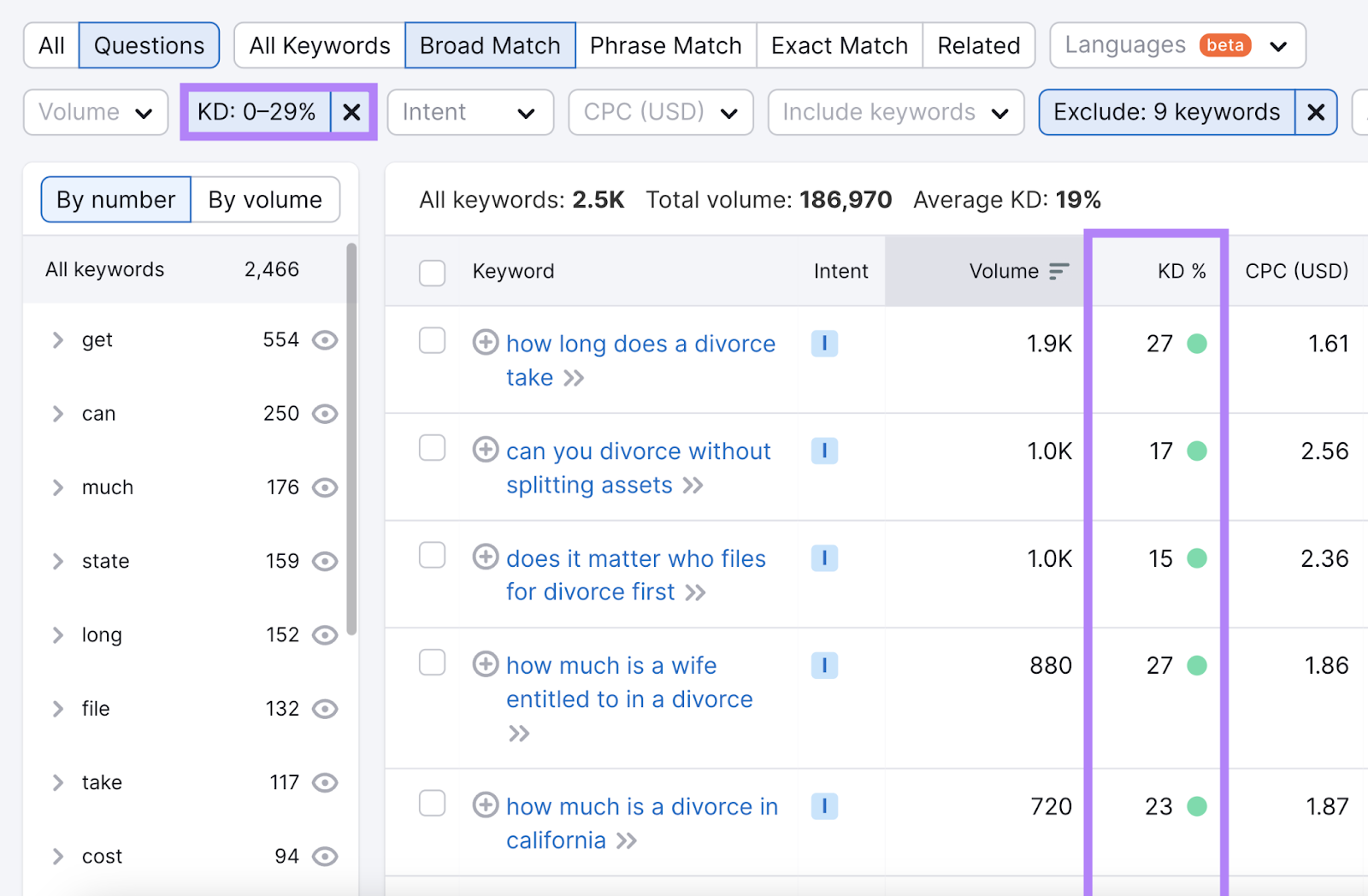This screenshot has width=1368, height=896.
Task: Open 'how much is a divorce in california' link
Action: click(x=641, y=822)
